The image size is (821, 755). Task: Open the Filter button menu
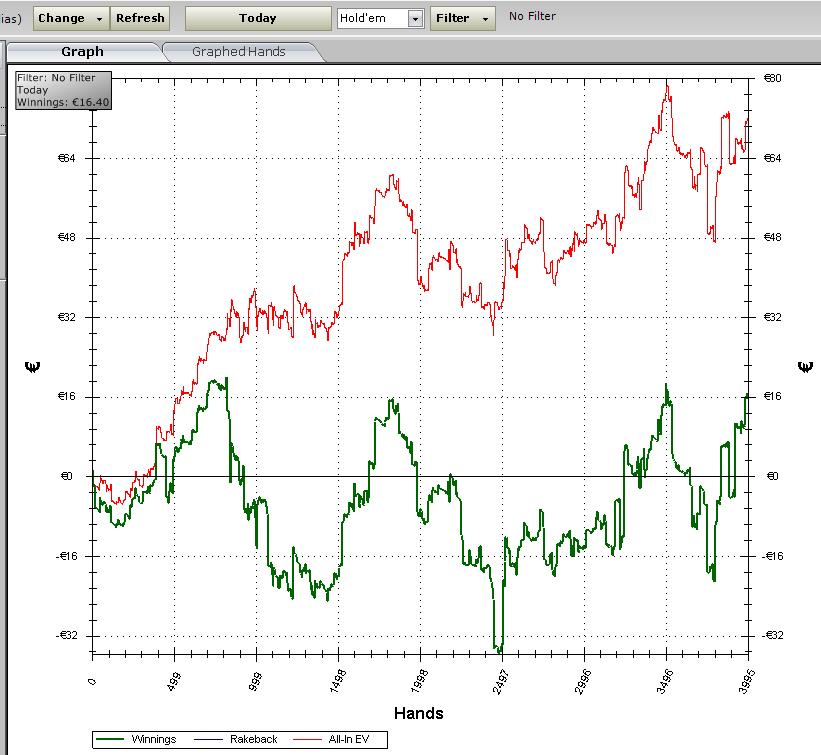[x=462, y=18]
